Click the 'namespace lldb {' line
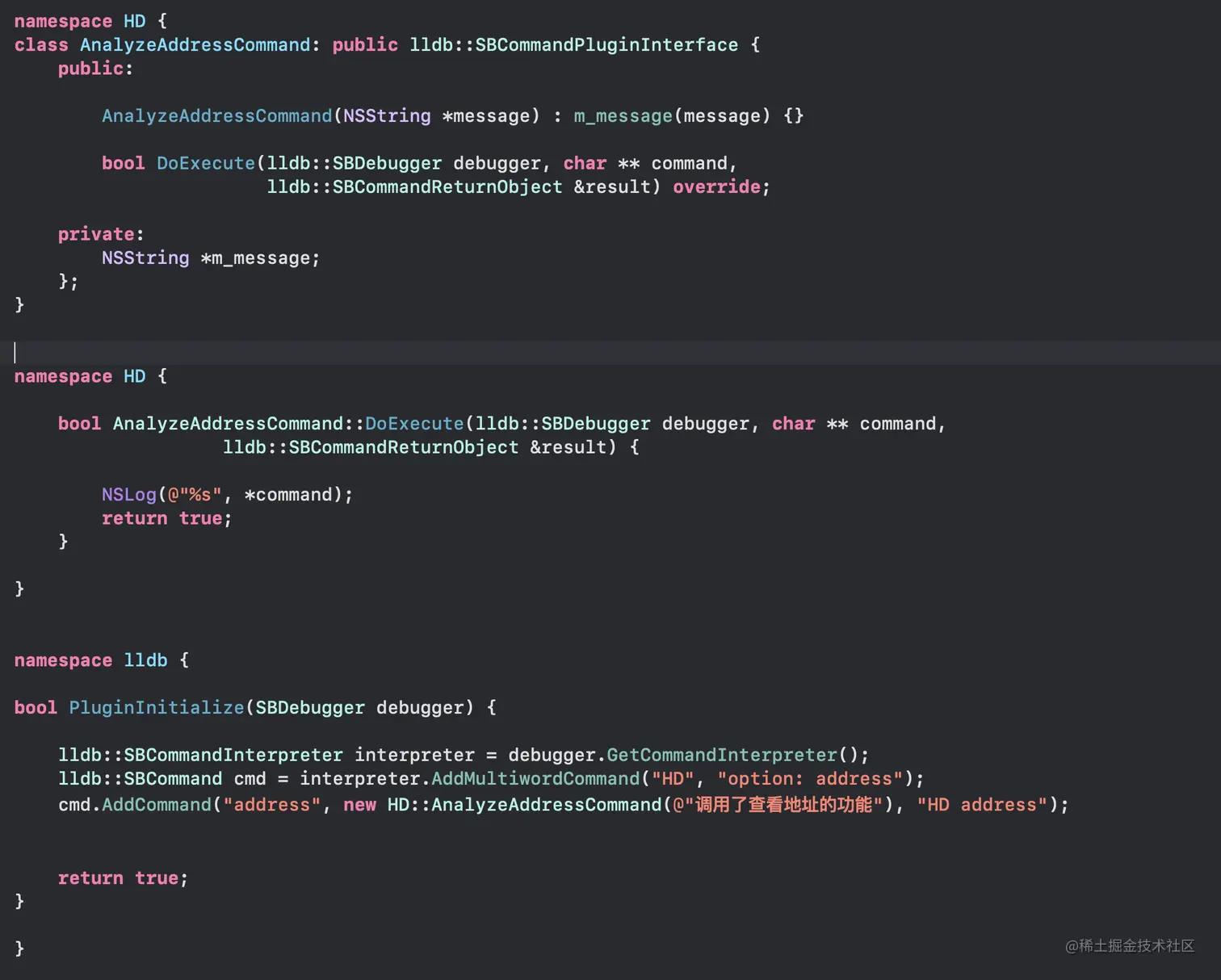 point(102,660)
